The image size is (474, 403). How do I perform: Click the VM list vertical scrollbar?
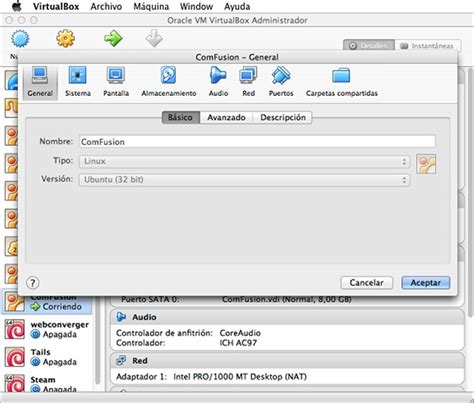pos(98,340)
